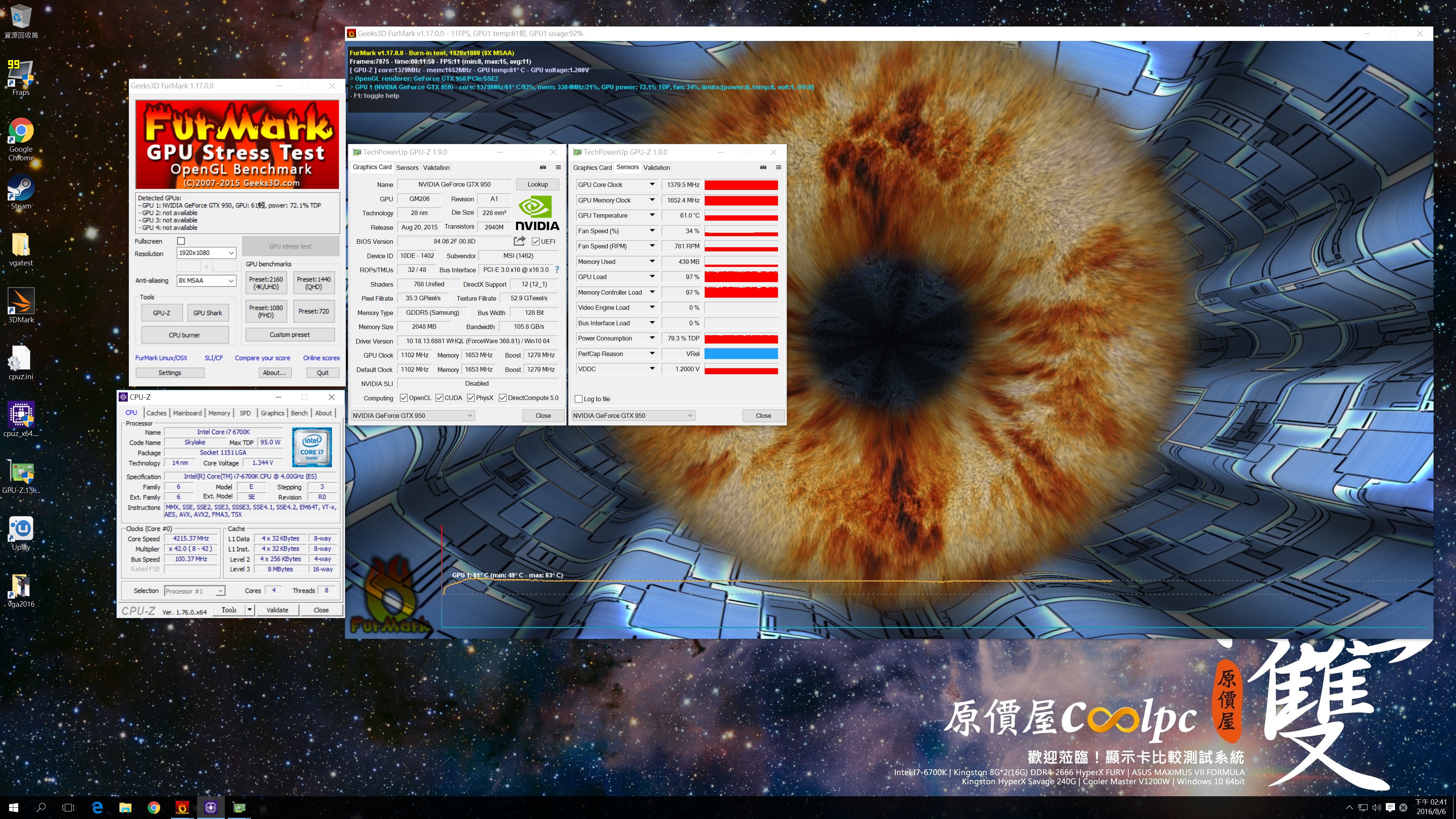This screenshot has height=819, width=1456.
Task: Click the Driver Version field in GPU-Z
Action: (x=478, y=341)
